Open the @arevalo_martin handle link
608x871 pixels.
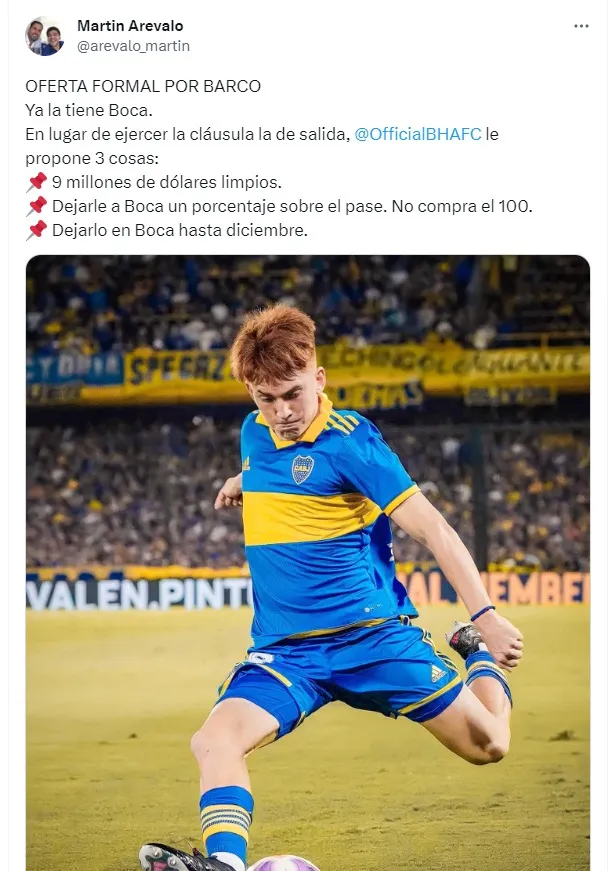pos(133,46)
